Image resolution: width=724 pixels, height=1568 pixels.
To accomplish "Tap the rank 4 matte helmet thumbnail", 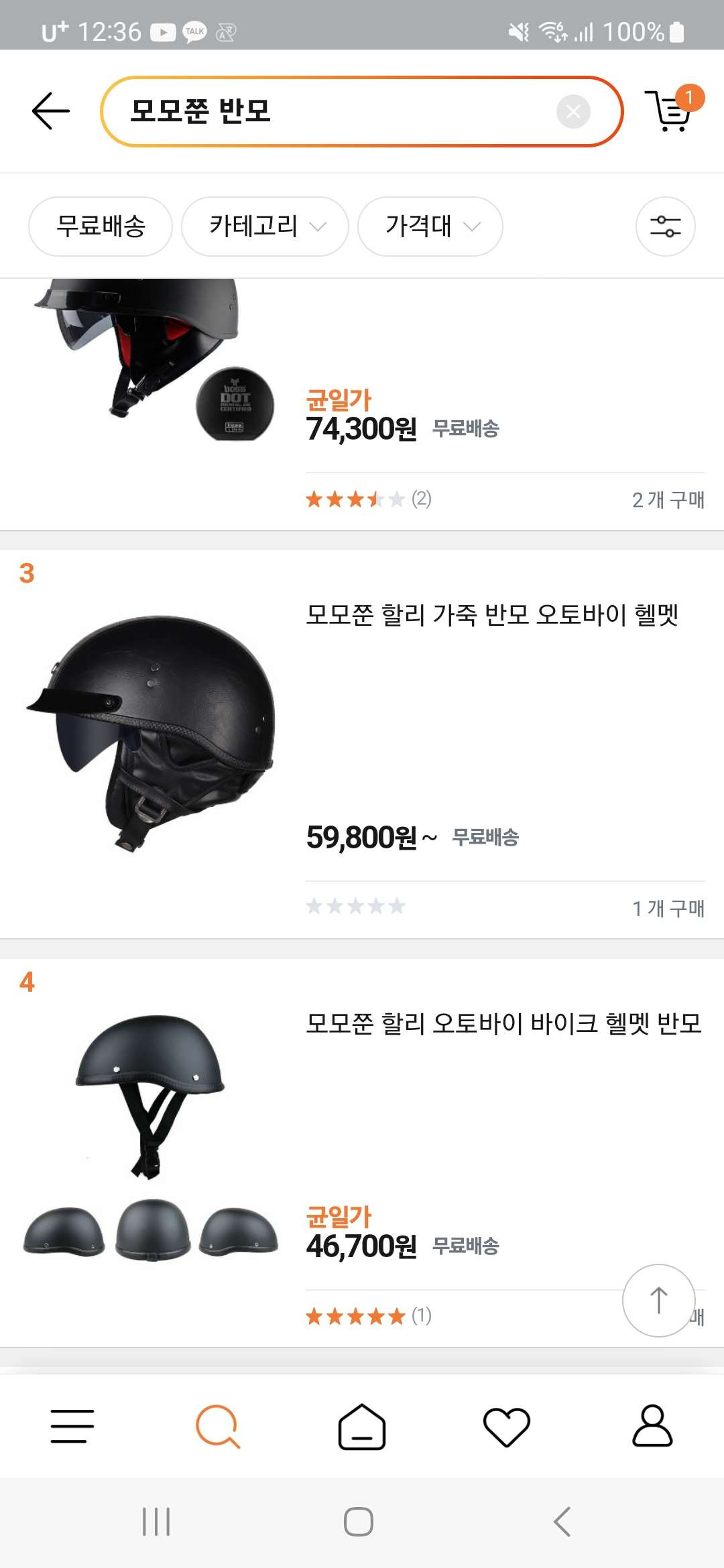I will (x=151, y=1139).
